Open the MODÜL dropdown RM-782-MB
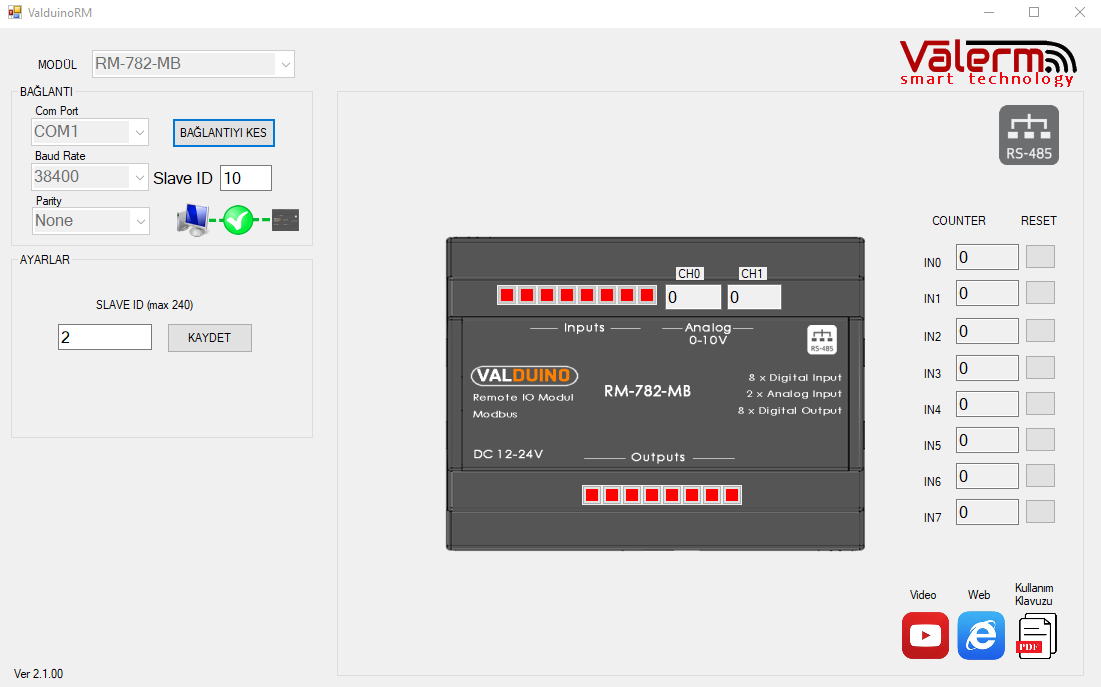Image resolution: width=1101 pixels, height=687 pixels. [193, 64]
